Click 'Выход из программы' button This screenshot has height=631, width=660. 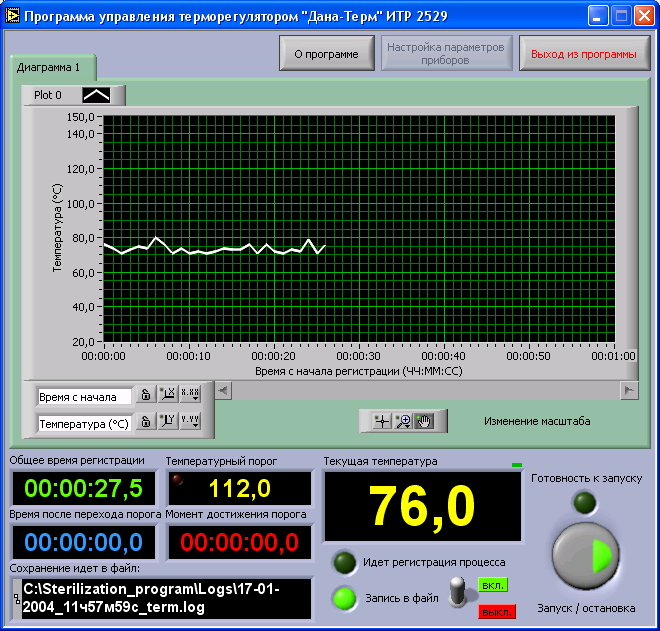tap(583, 54)
